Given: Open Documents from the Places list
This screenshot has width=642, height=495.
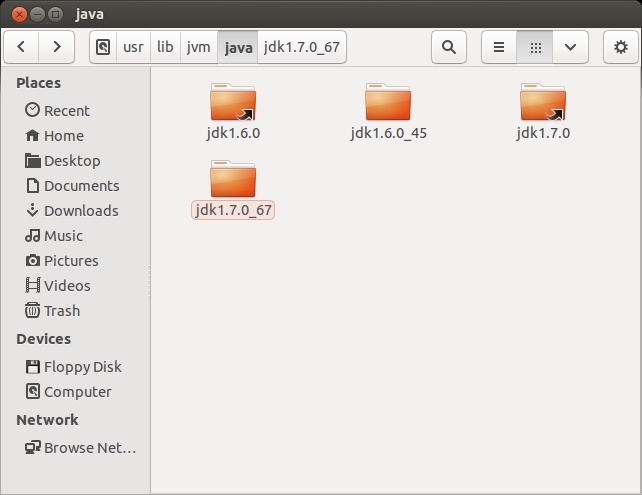Looking at the screenshot, I should 81,186.
